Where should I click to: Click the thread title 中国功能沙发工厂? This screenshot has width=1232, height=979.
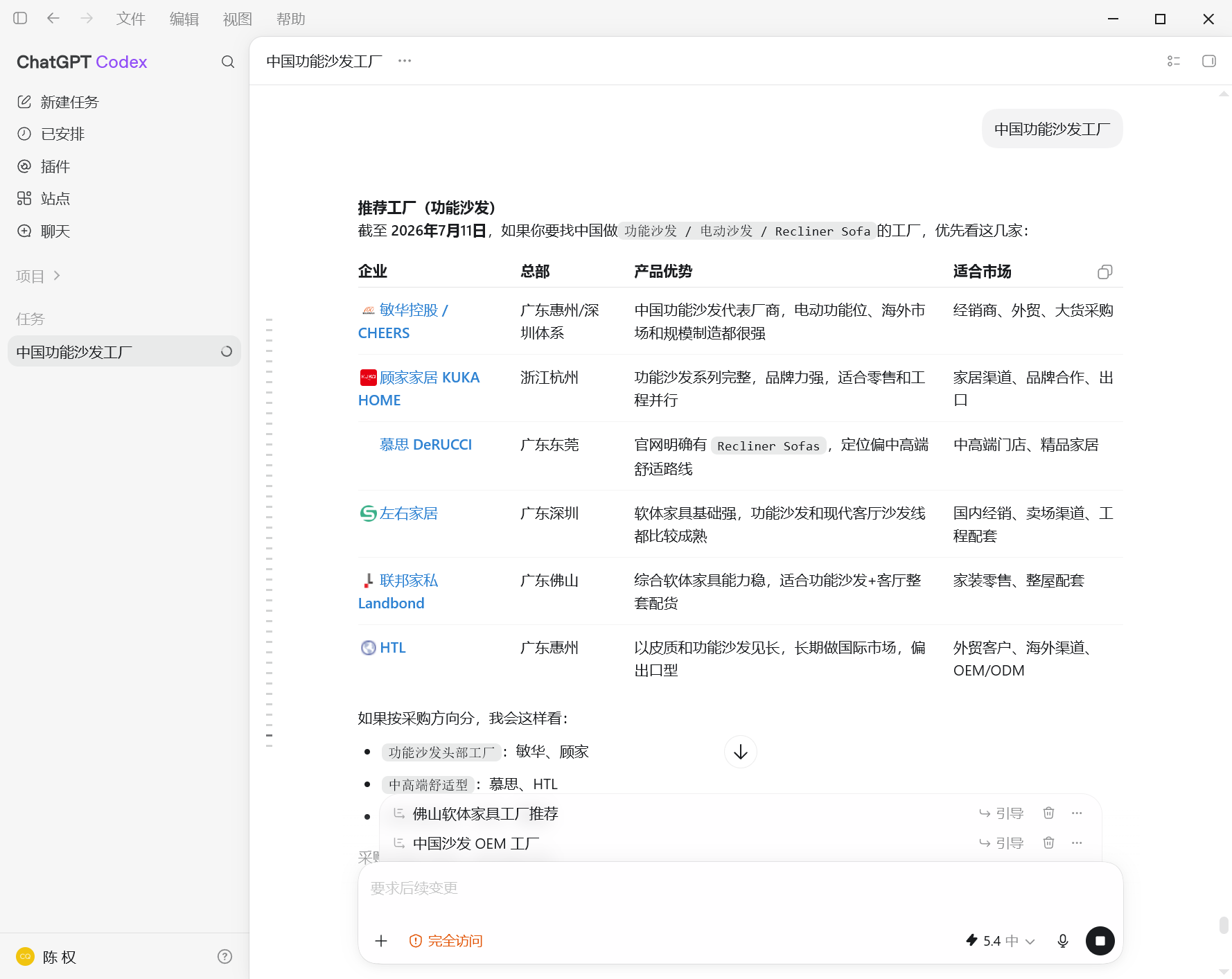coord(324,61)
